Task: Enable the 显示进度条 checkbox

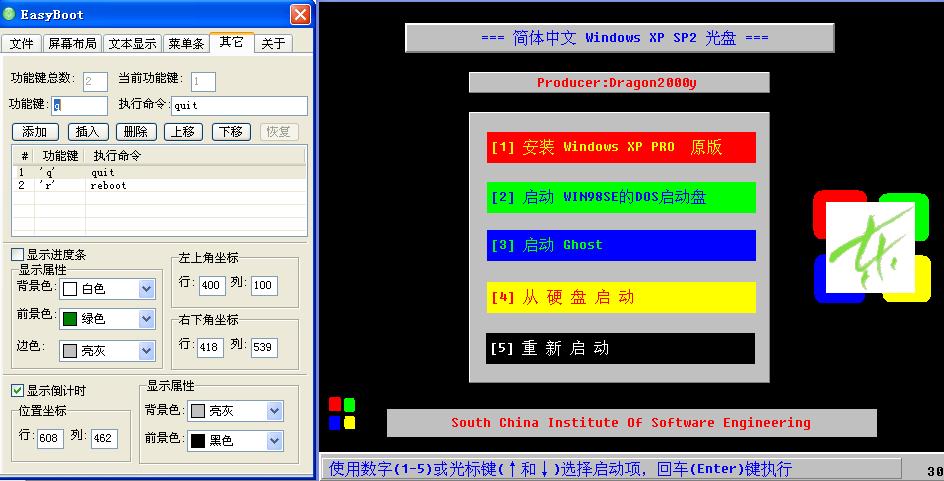Action: (18, 255)
